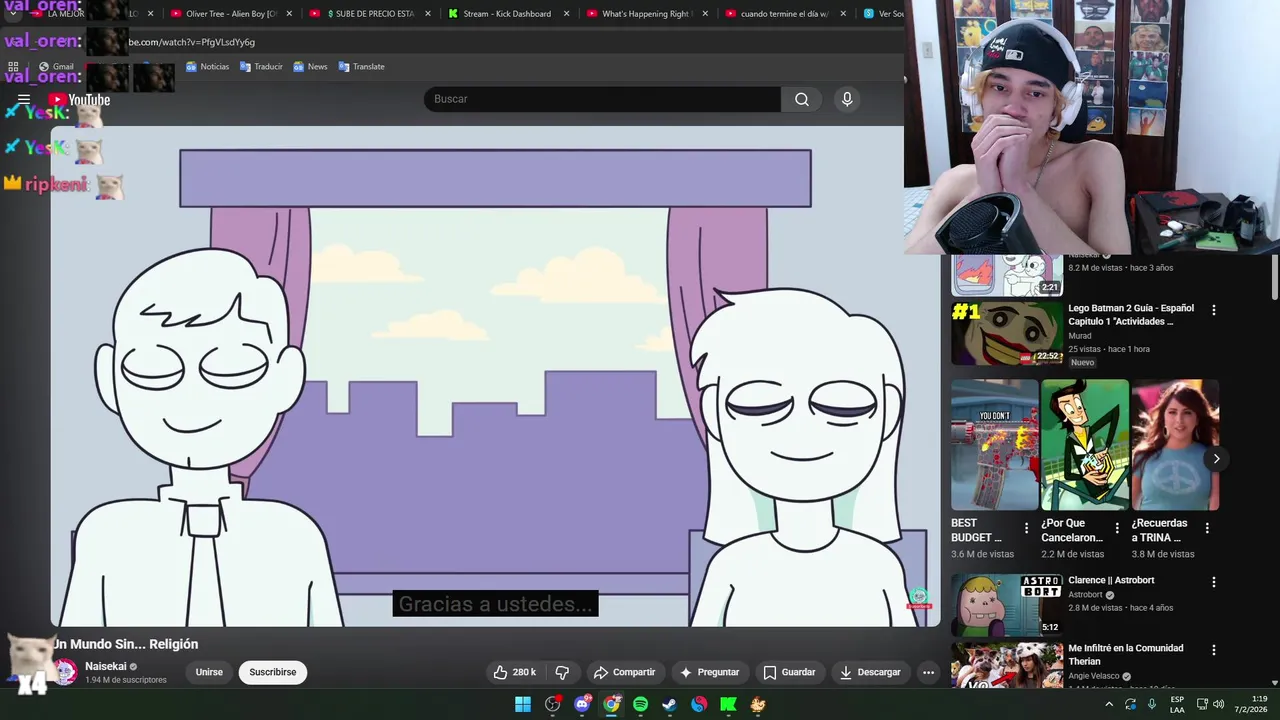Switch to the SUBE DE PRECIO ESTA tab
Image resolution: width=1280 pixels, height=720 pixels.
click(369, 14)
